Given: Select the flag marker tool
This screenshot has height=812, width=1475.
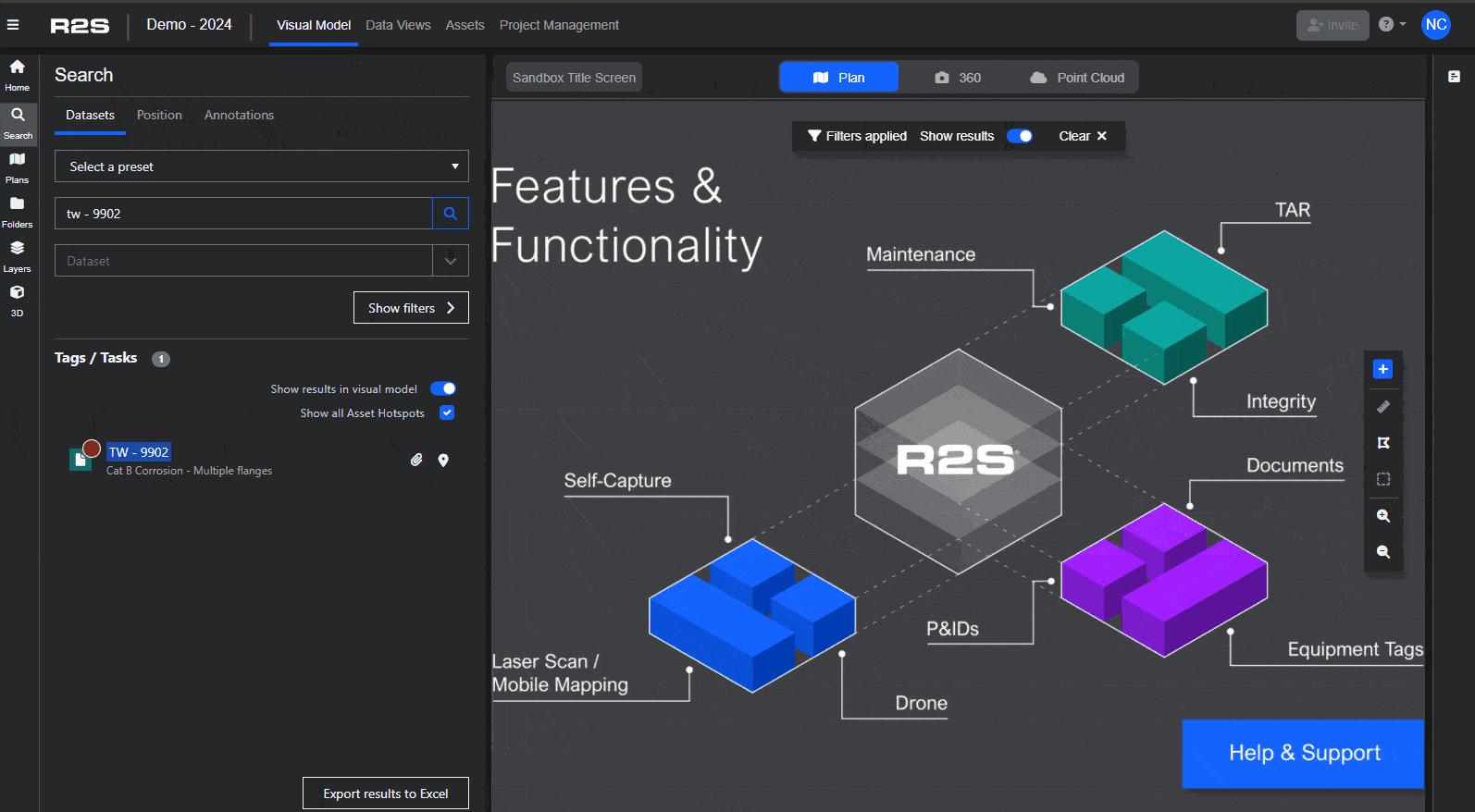Looking at the screenshot, I should [1383, 443].
